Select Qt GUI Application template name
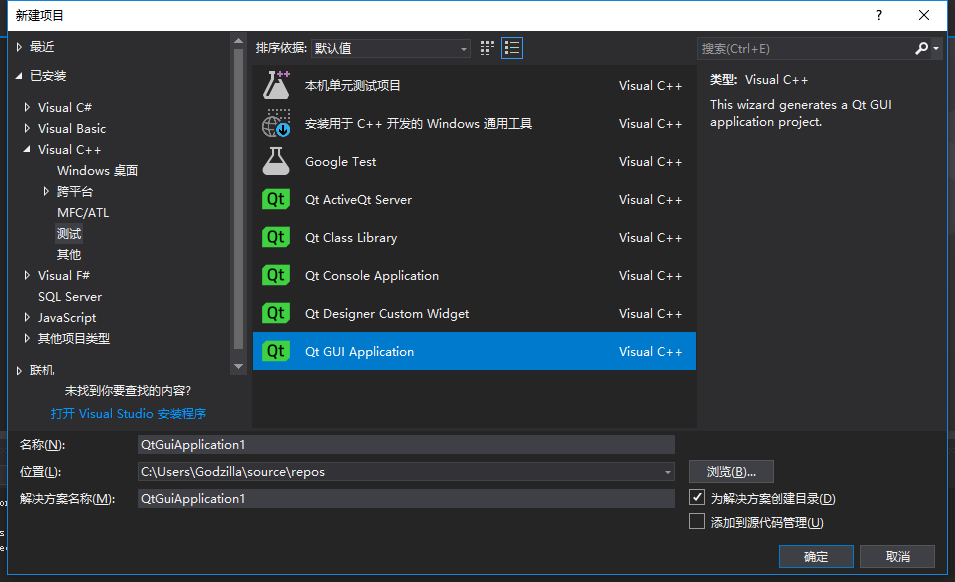Viewport: 955px width, 582px height. (x=359, y=351)
